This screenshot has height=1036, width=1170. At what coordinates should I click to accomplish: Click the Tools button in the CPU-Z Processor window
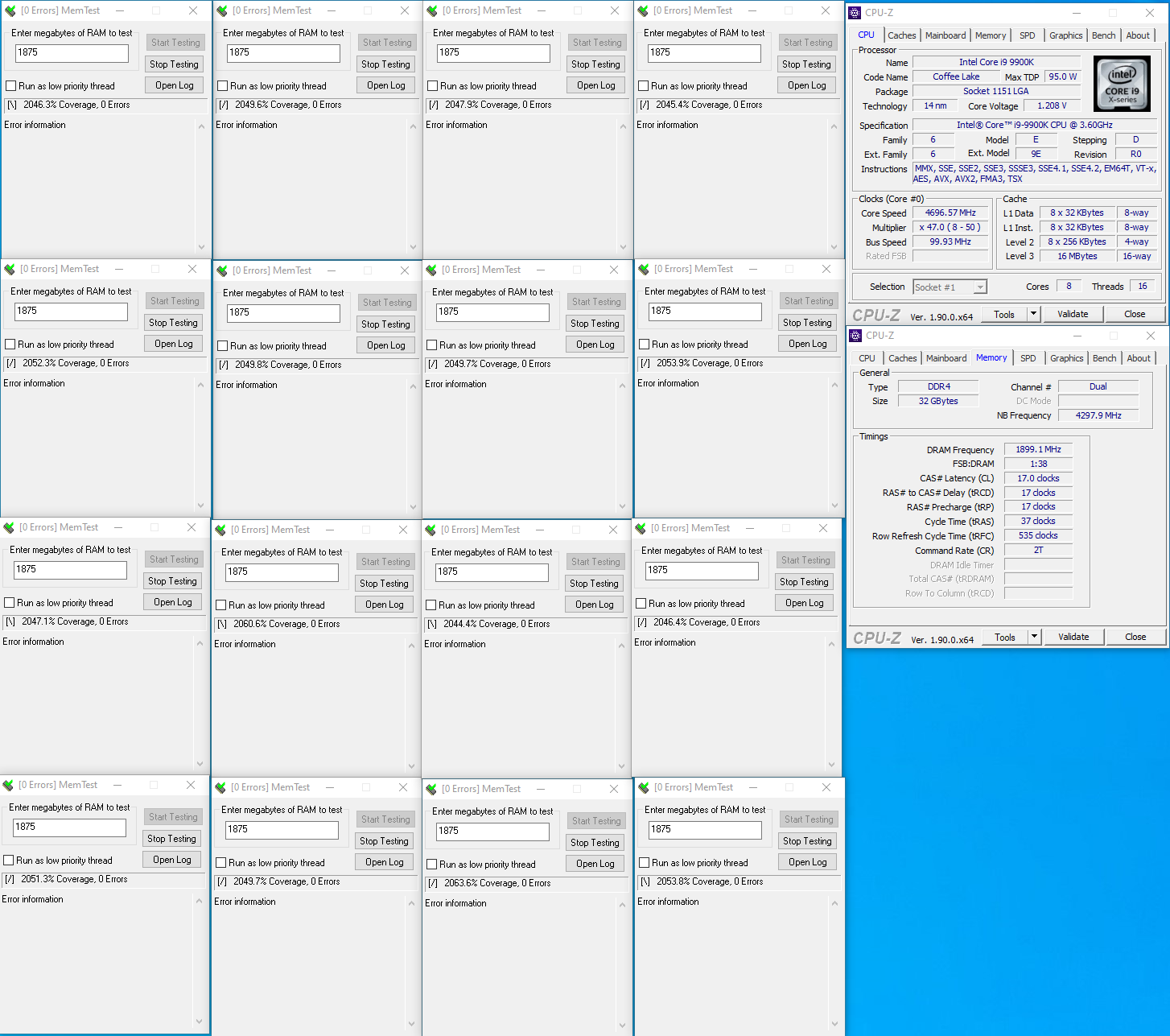click(1004, 314)
